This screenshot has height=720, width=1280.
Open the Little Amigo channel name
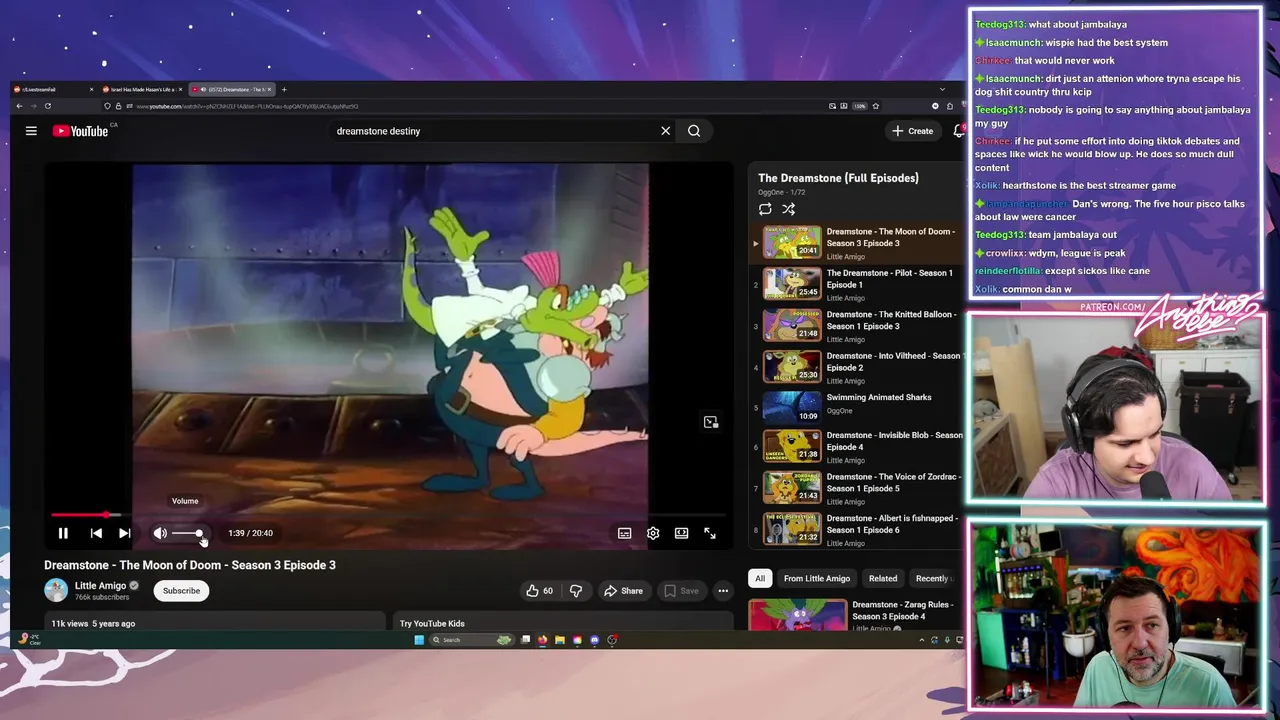tap(101, 586)
